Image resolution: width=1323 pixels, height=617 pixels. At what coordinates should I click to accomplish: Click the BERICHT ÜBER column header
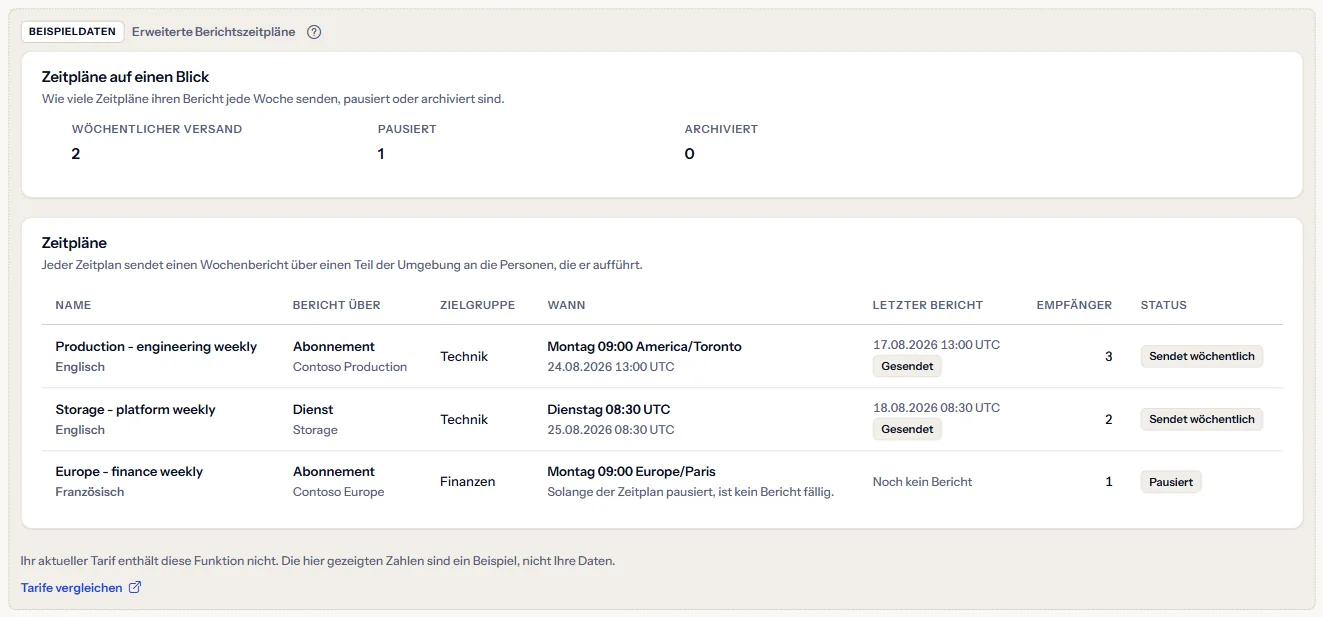coord(336,305)
